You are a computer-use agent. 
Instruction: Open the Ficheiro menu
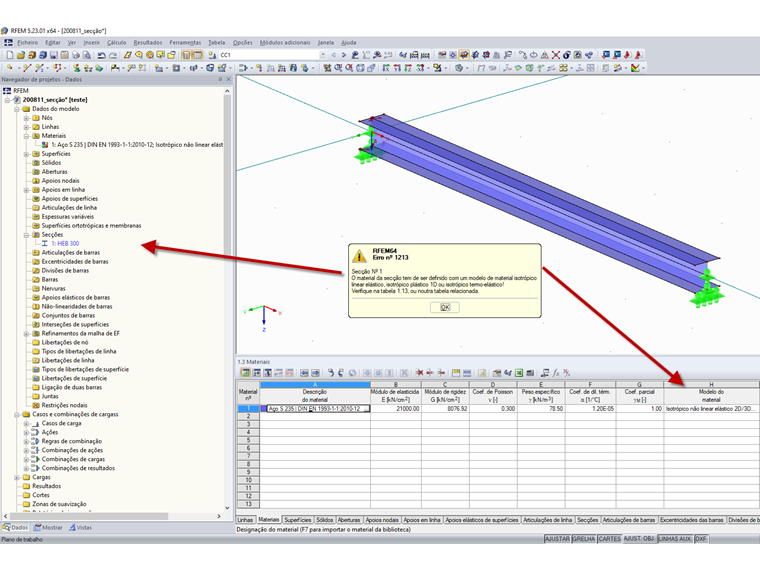click(x=28, y=43)
